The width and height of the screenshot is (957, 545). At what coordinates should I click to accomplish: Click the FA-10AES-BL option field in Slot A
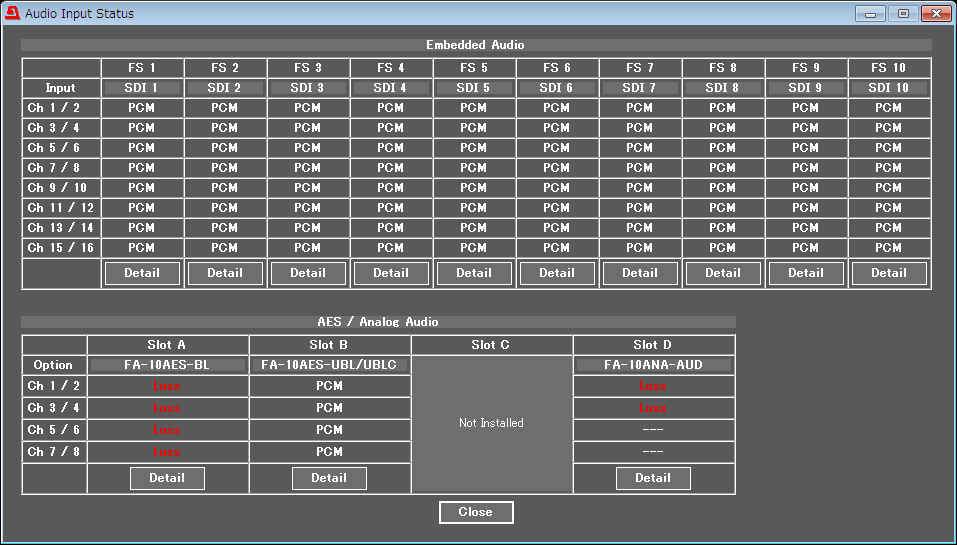tap(167, 365)
